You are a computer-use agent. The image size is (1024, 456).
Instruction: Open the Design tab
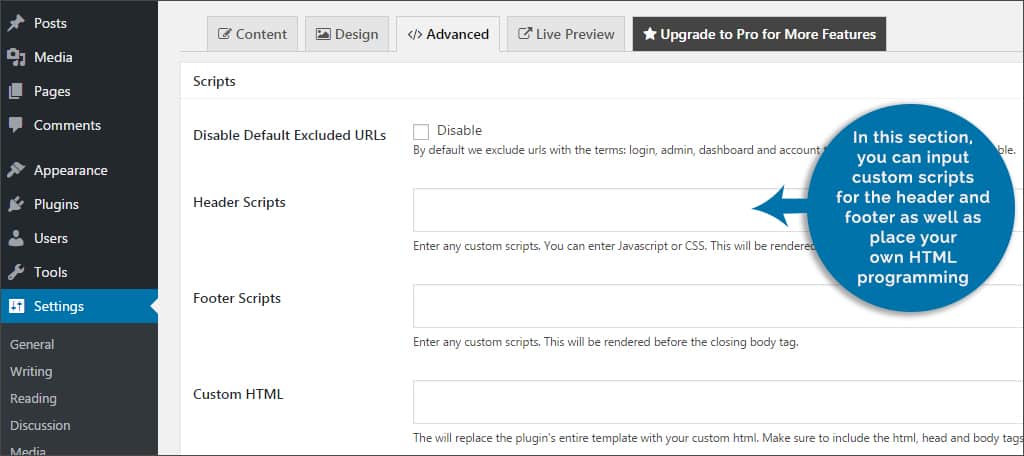(x=347, y=34)
